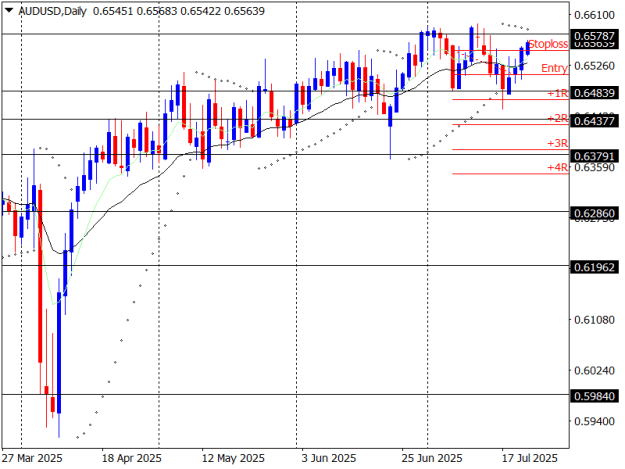Click the open price 0.65451 in the header

[x=113, y=11]
